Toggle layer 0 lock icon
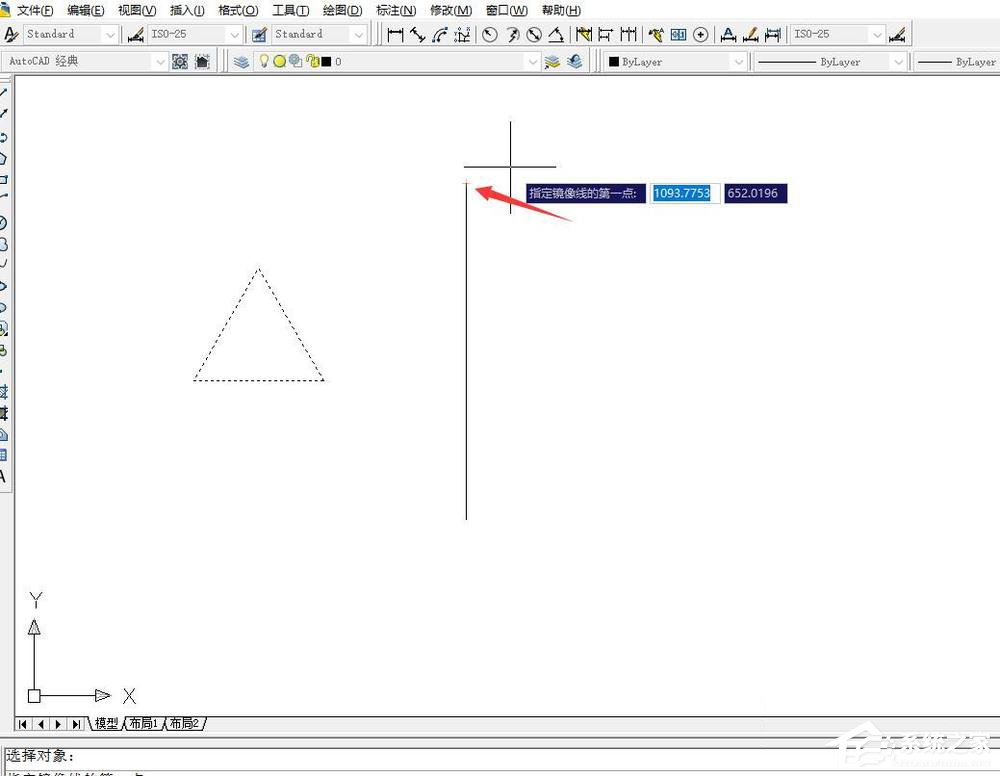Image resolution: width=1000 pixels, height=776 pixels. tap(312, 62)
